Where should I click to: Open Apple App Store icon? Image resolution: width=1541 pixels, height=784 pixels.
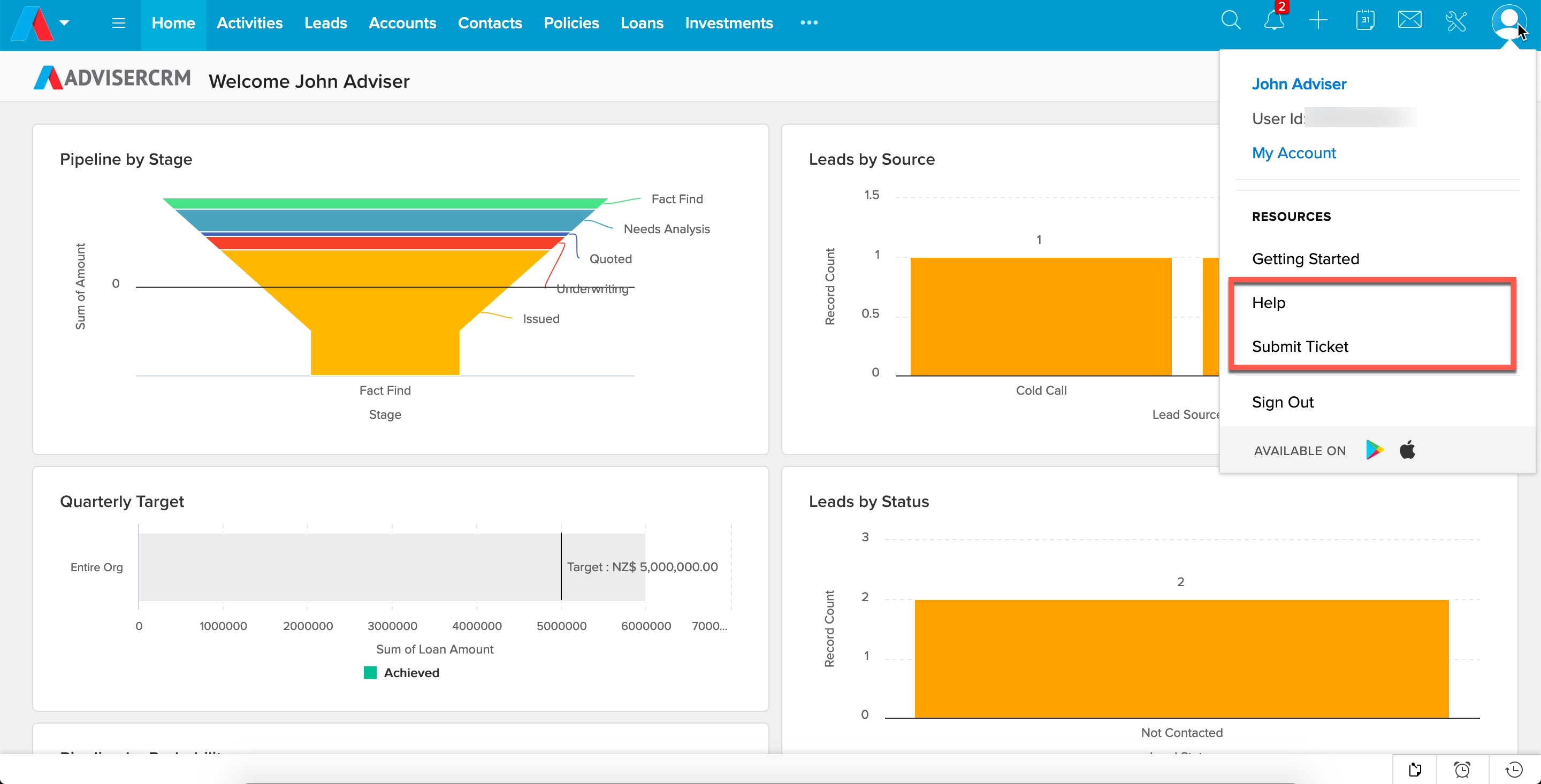pyautogui.click(x=1407, y=450)
